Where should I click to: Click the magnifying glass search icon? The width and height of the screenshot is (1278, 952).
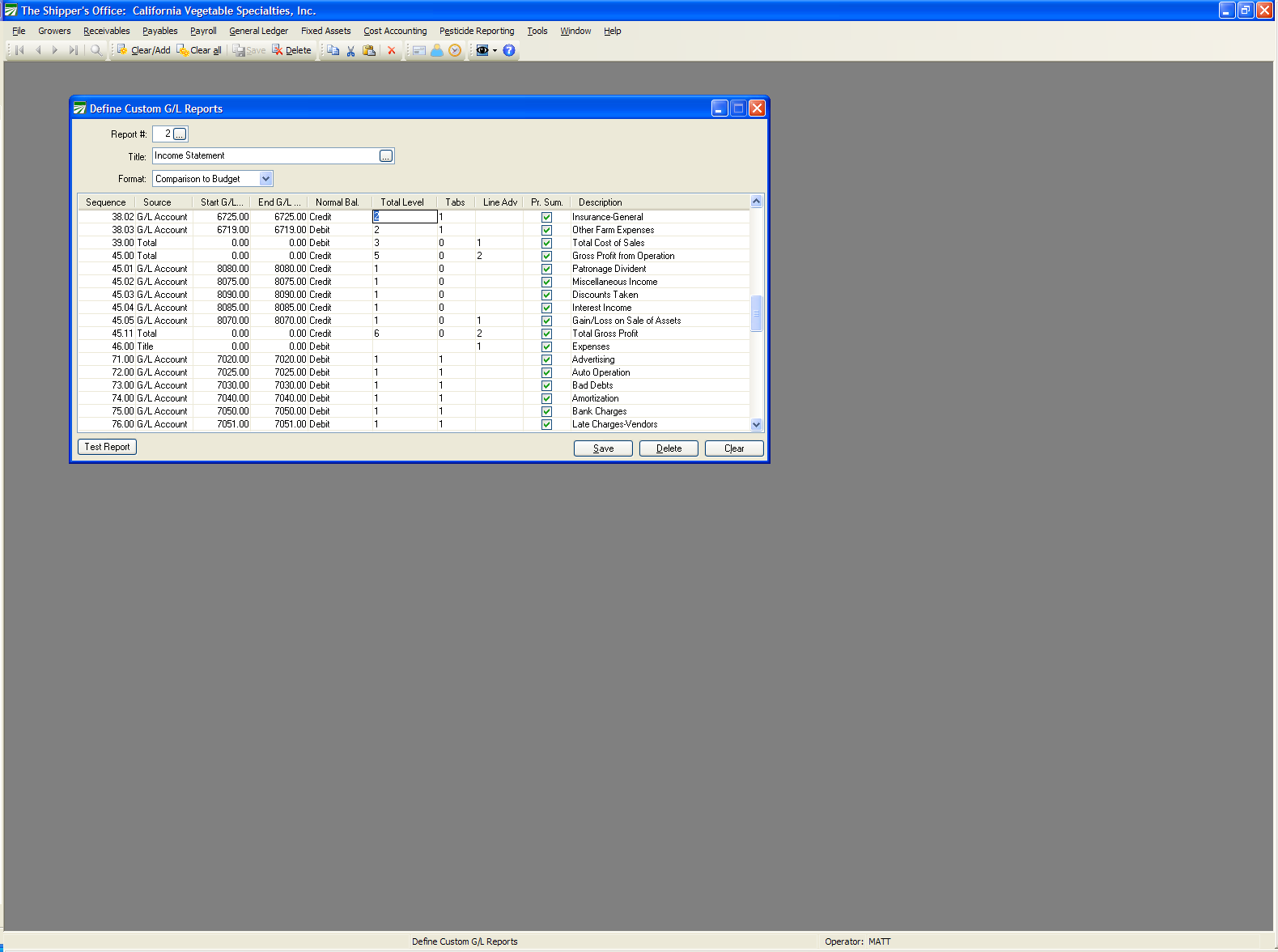pos(96,50)
